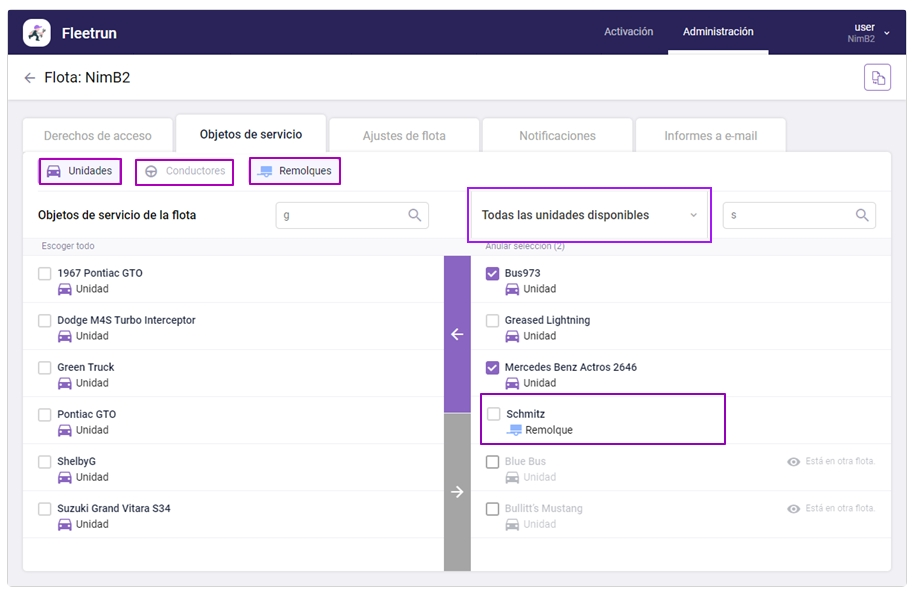Select the Remolques filter button
913x596 pixels.
295,171
